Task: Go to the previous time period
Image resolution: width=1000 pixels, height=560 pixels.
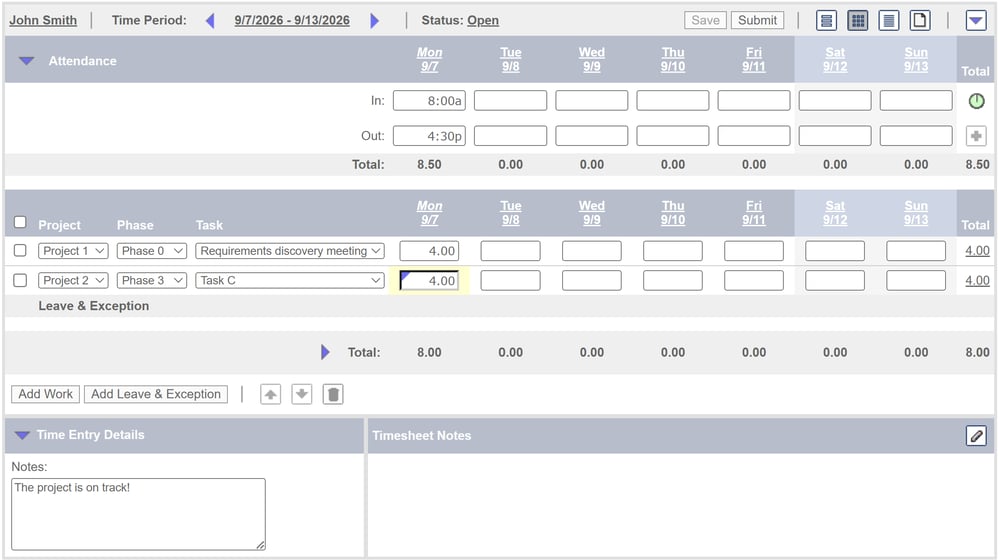Action: (210, 20)
